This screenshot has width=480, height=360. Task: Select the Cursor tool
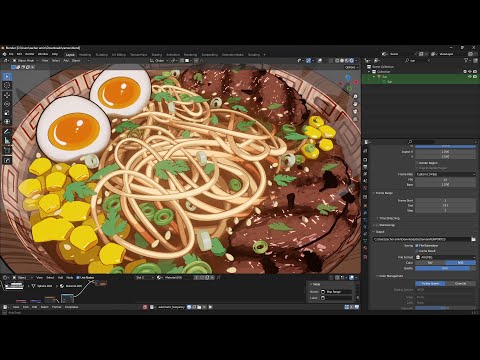[x=7, y=85]
